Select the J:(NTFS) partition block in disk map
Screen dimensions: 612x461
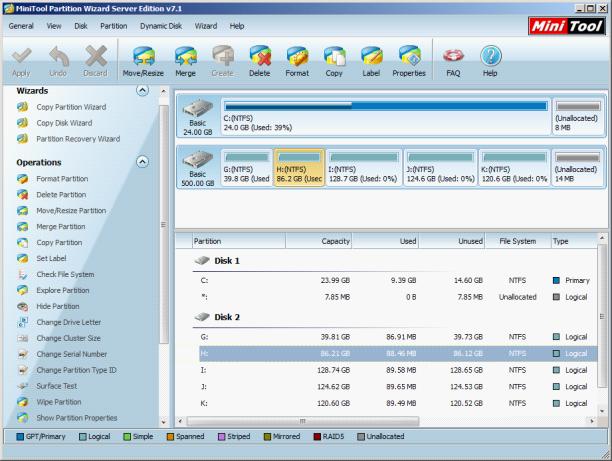point(440,167)
